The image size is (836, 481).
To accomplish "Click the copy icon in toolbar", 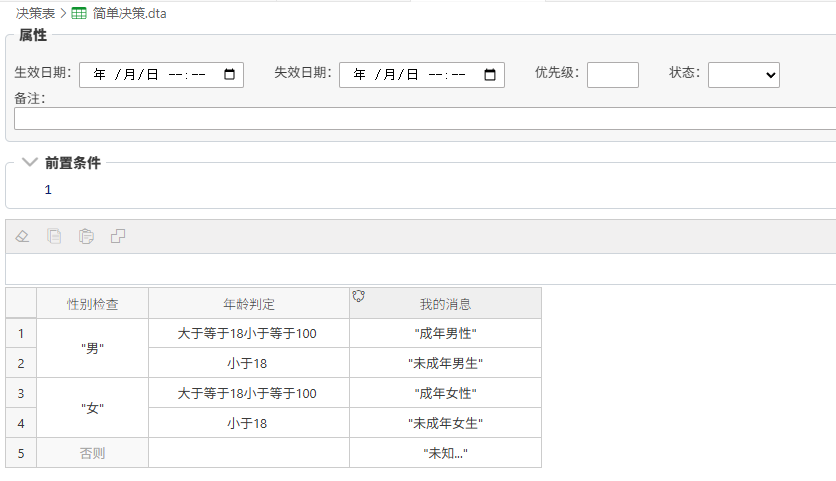I will pos(54,236).
